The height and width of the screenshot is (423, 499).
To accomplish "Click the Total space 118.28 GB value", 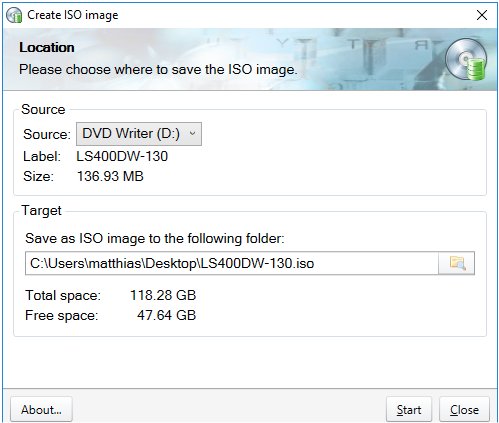I will 163,295.
